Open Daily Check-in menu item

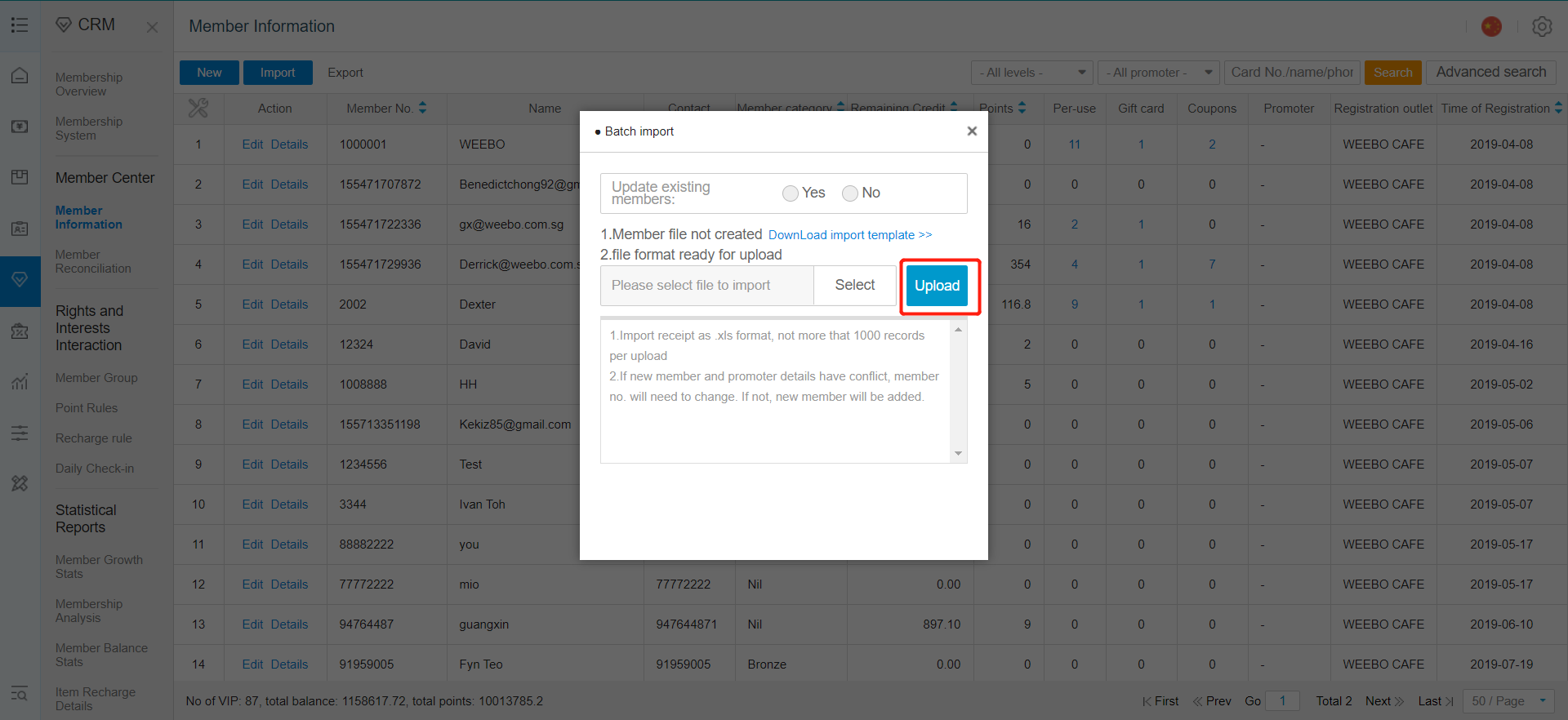[95, 469]
